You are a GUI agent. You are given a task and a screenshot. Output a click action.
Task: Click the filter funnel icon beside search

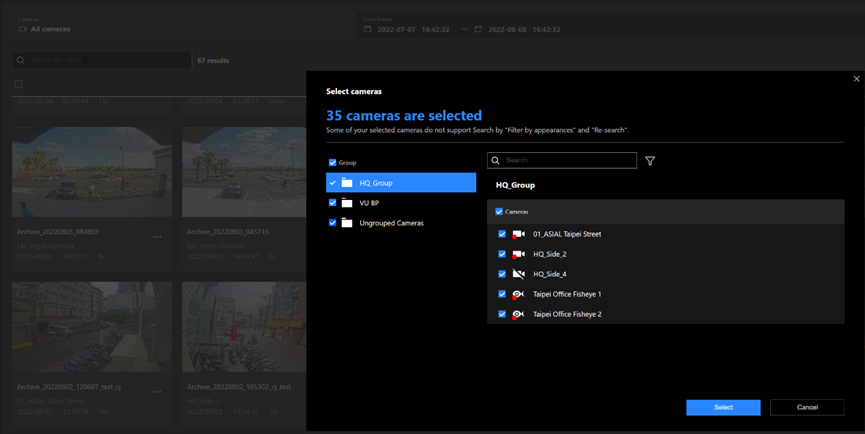650,161
